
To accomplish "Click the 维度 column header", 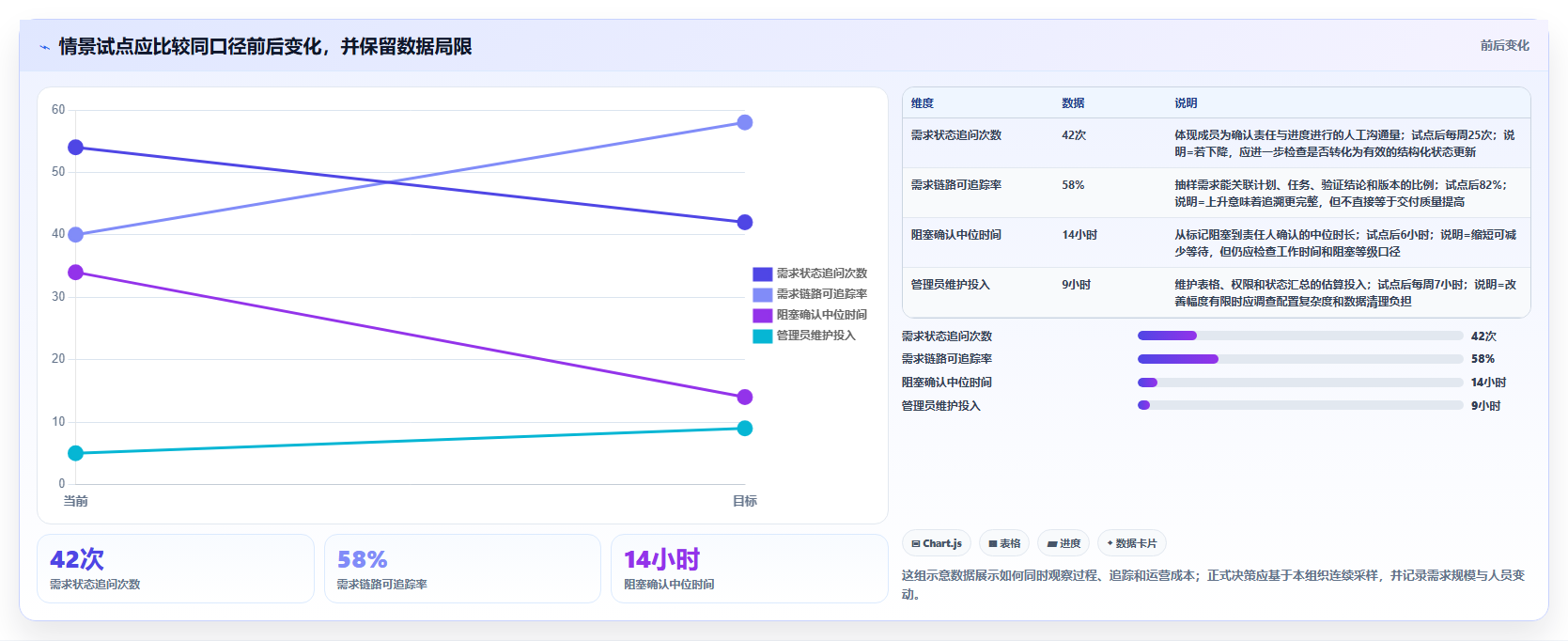I will tap(923, 103).
